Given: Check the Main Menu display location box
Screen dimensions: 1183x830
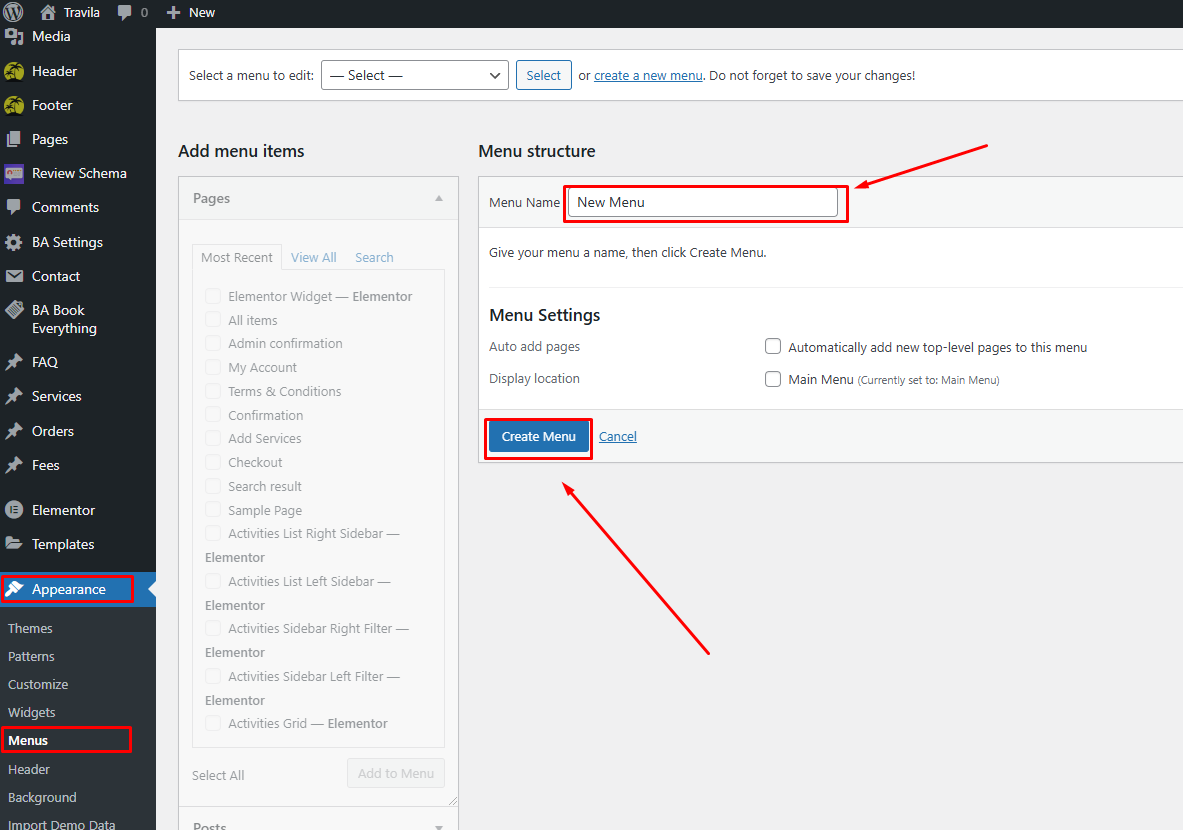Looking at the screenshot, I should [773, 379].
